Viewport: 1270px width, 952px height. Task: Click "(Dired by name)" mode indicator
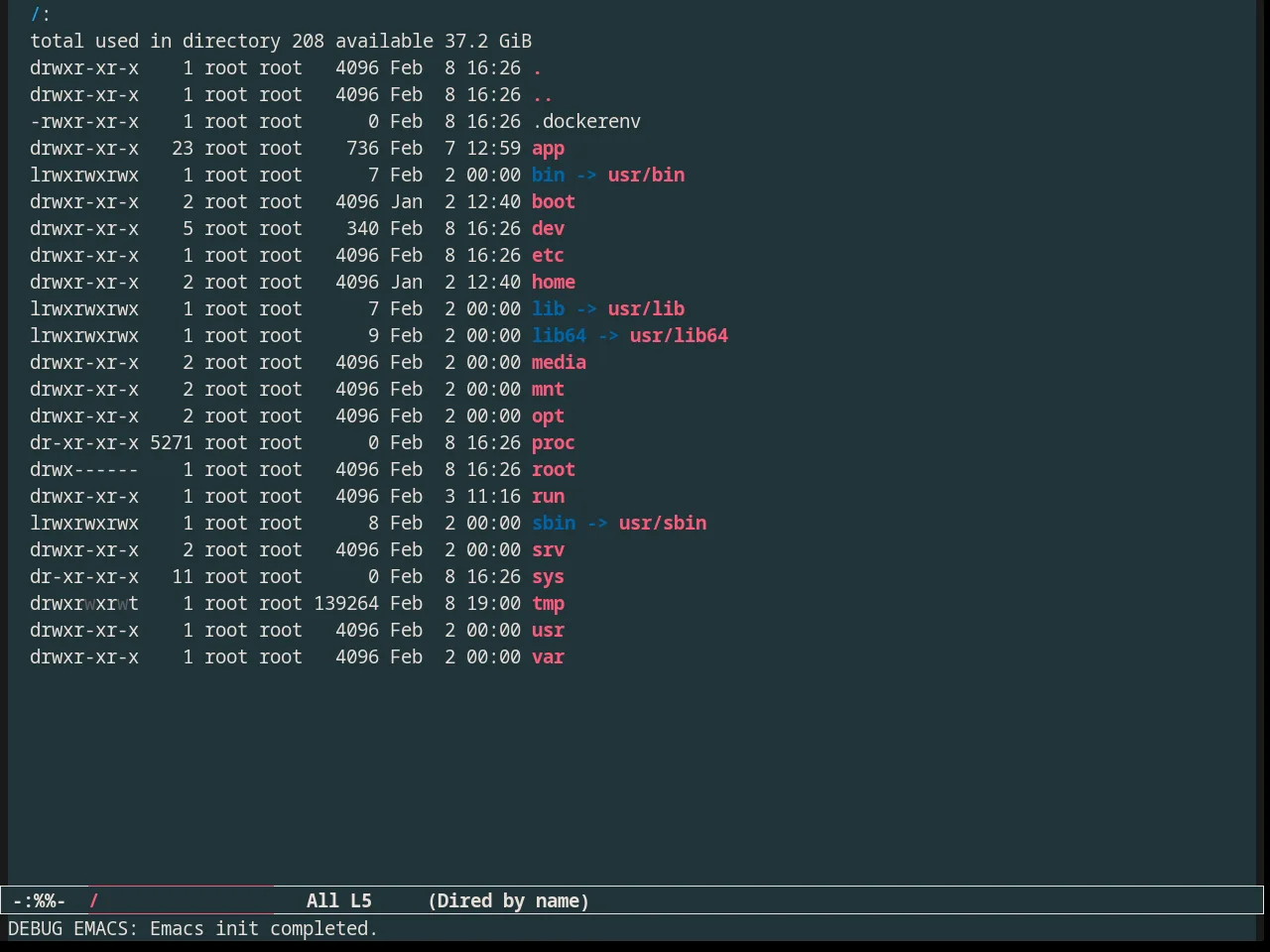[x=509, y=901]
